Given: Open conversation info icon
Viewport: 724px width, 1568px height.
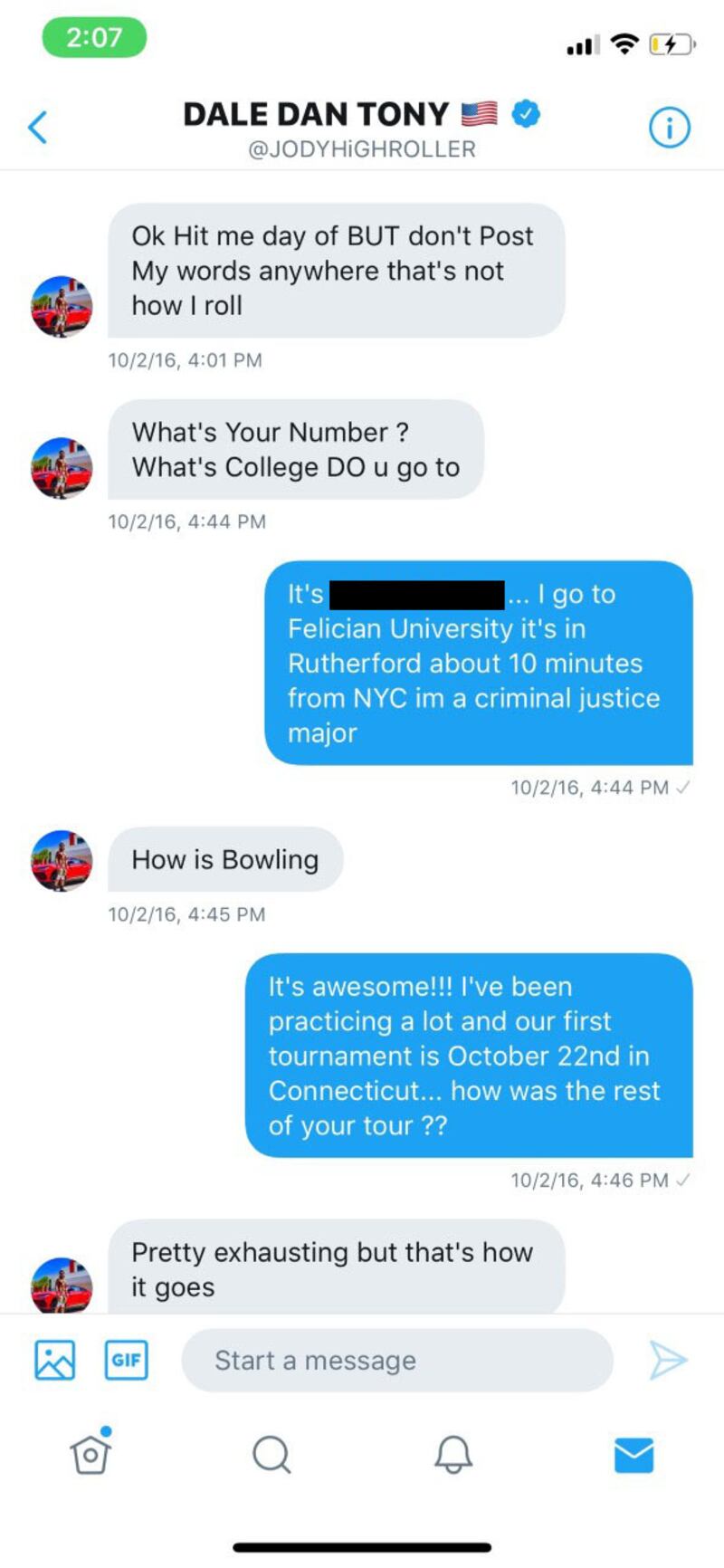Looking at the screenshot, I should [x=670, y=128].
